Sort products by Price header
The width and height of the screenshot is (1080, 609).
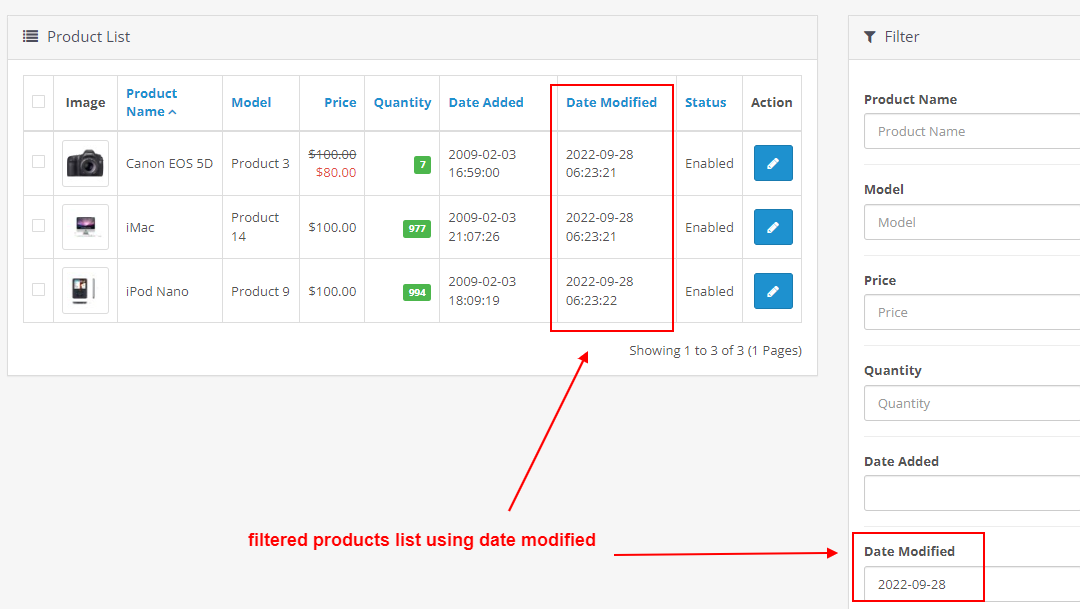[x=340, y=102]
